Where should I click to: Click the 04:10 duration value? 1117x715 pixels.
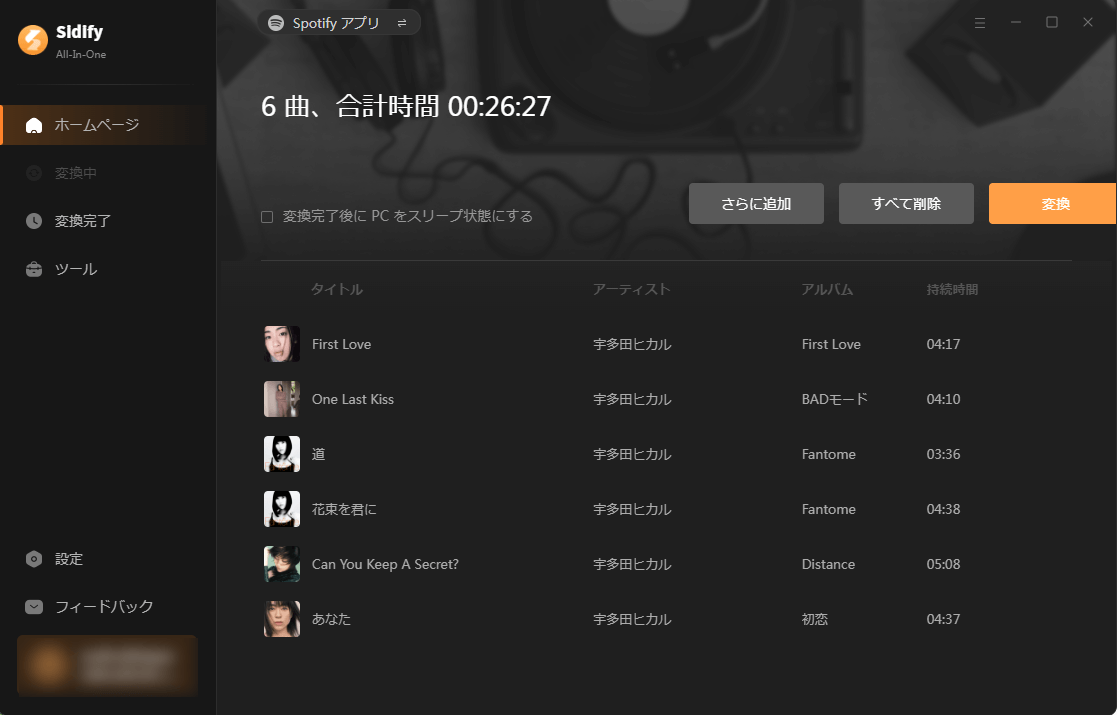[x=943, y=399]
